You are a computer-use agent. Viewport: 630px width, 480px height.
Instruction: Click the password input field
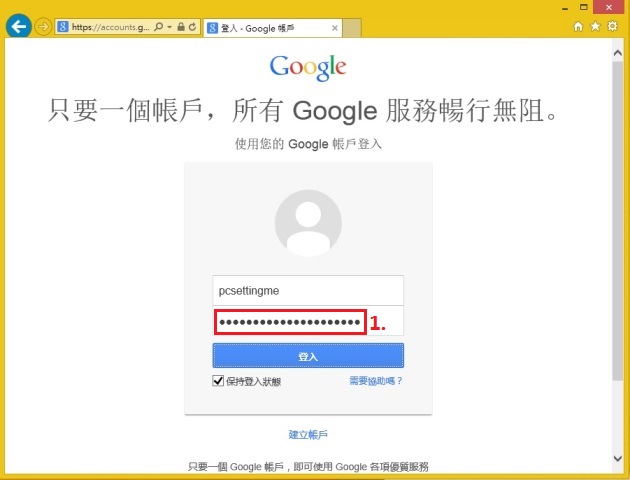[308, 321]
